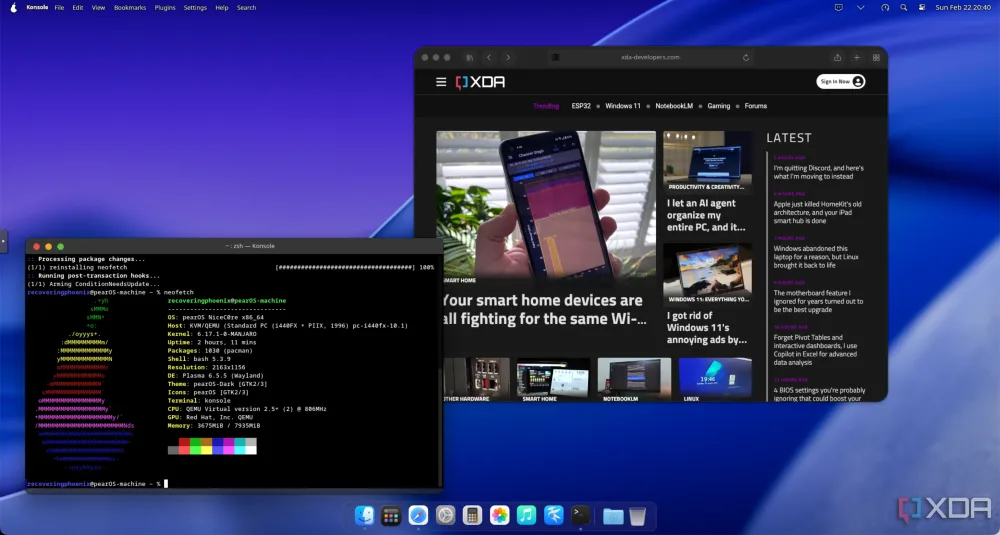Open the Launchpad app grid in dock
1000x535 pixels.
[391, 515]
